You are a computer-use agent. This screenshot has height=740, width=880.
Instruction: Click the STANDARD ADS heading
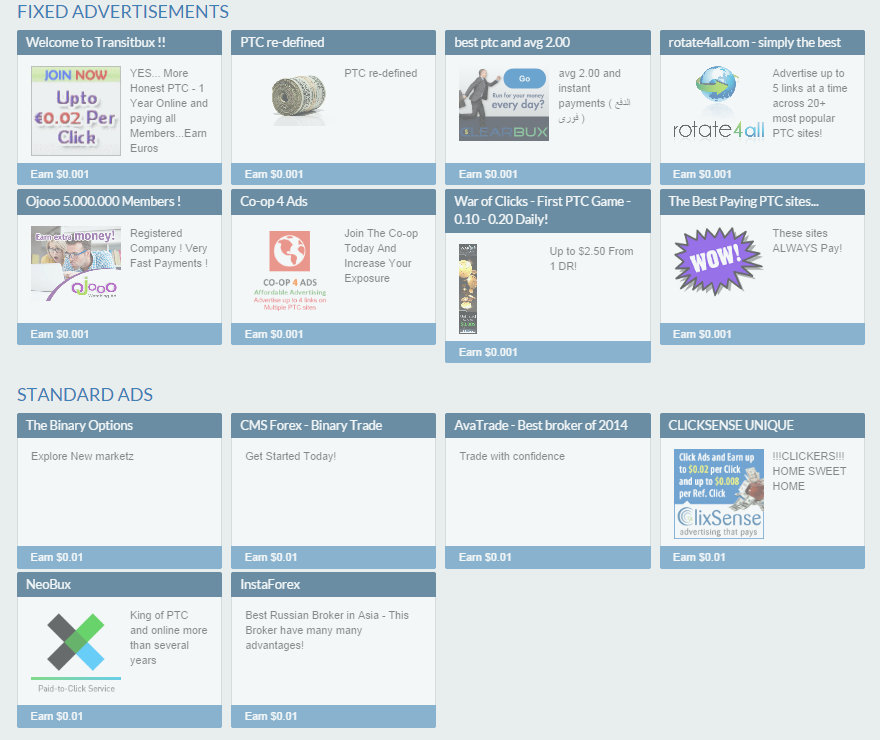tap(85, 395)
